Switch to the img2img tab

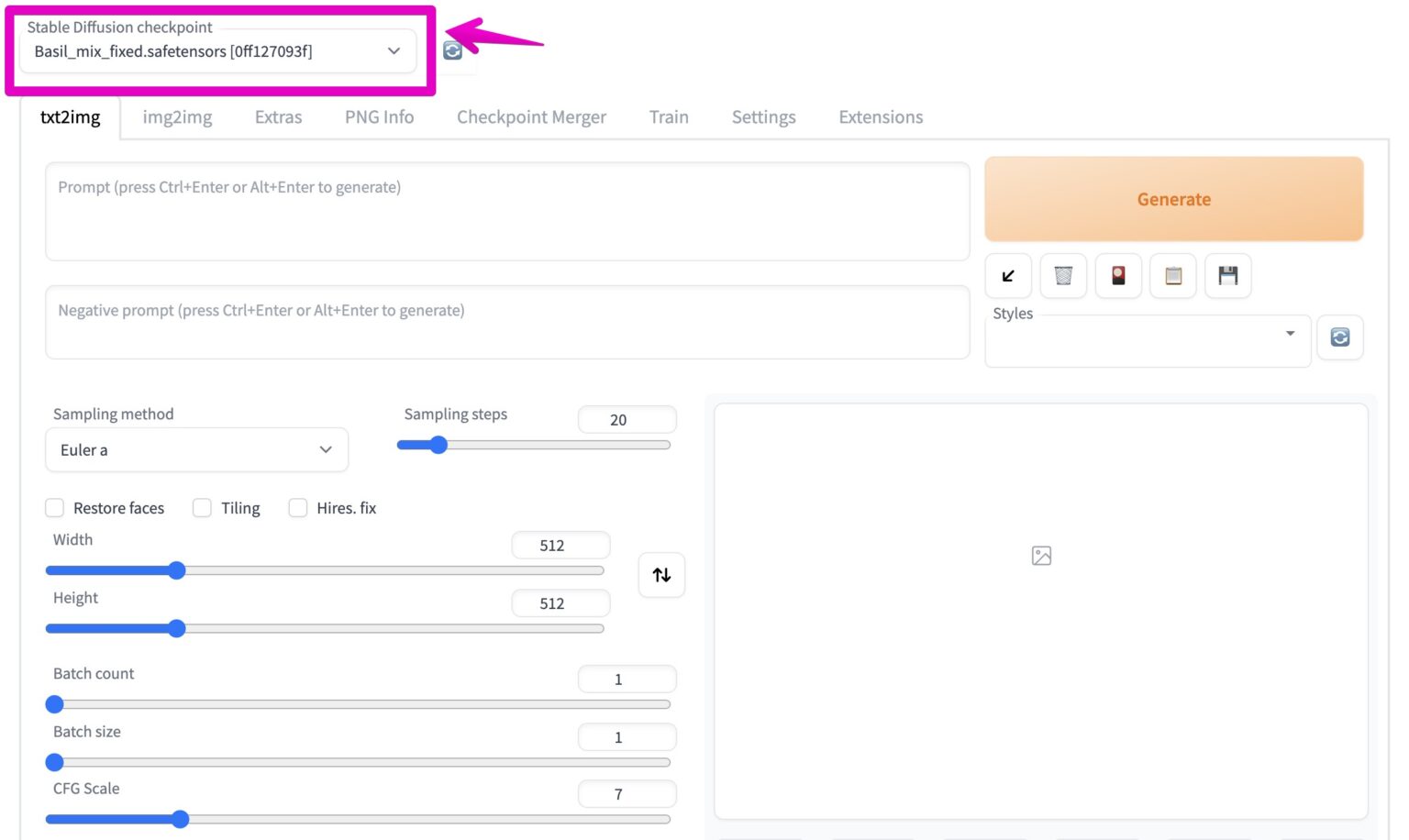[177, 117]
